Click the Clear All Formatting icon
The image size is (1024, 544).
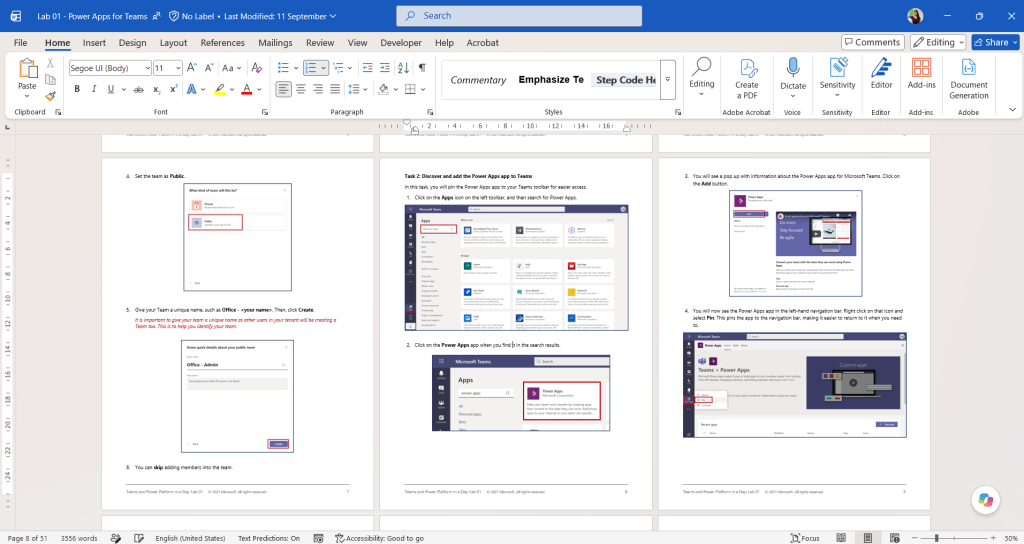pos(257,68)
